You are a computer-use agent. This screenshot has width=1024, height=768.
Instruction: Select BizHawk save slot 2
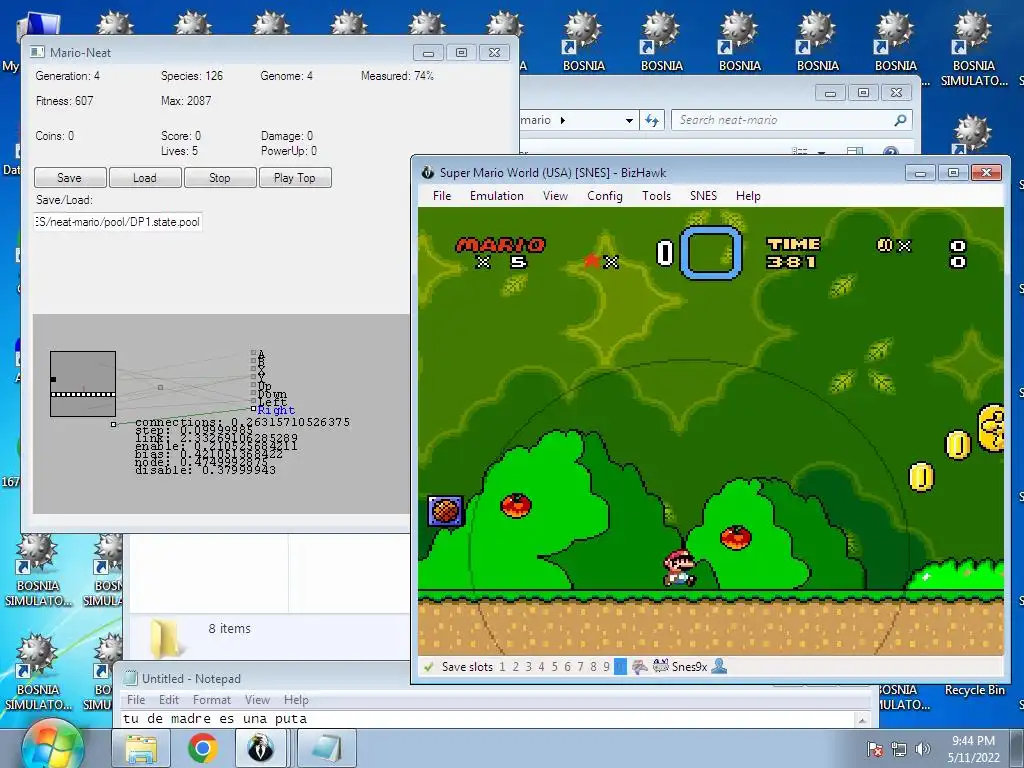click(515, 667)
